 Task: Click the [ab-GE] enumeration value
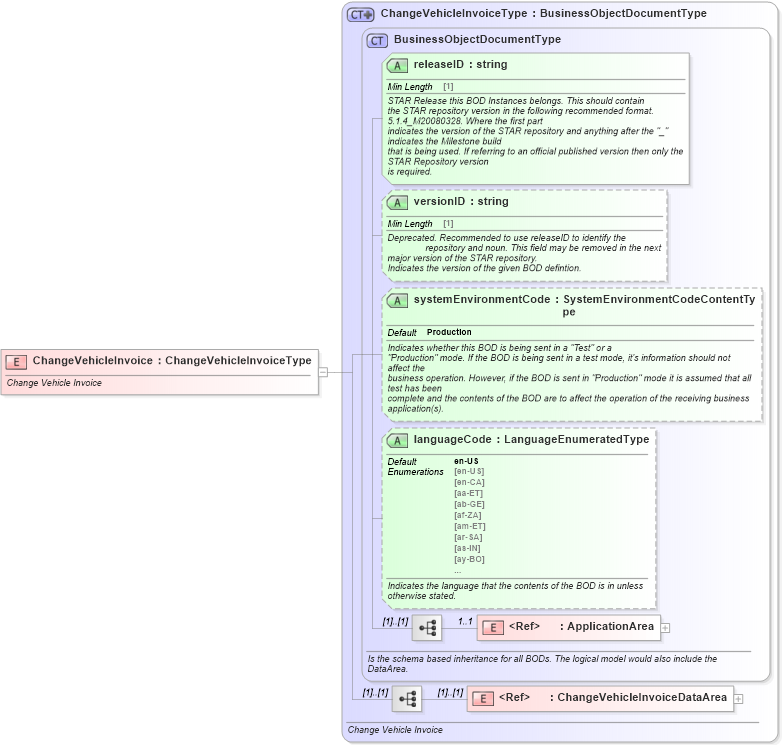(469, 504)
